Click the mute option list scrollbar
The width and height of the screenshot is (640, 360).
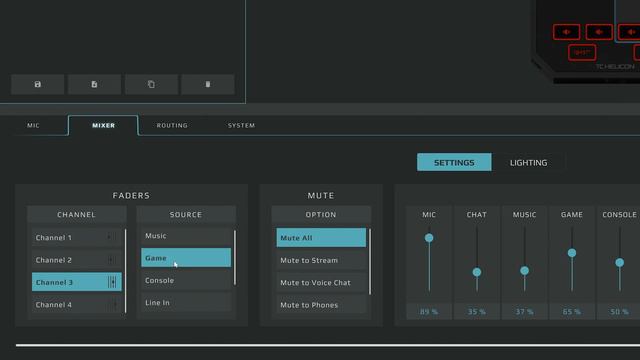(370, 262)
